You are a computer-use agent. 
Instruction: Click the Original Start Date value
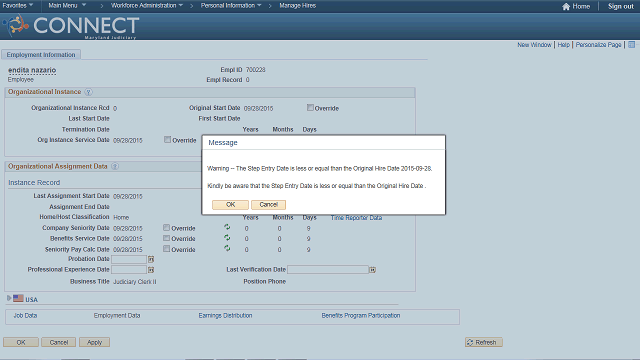point(258,109)
